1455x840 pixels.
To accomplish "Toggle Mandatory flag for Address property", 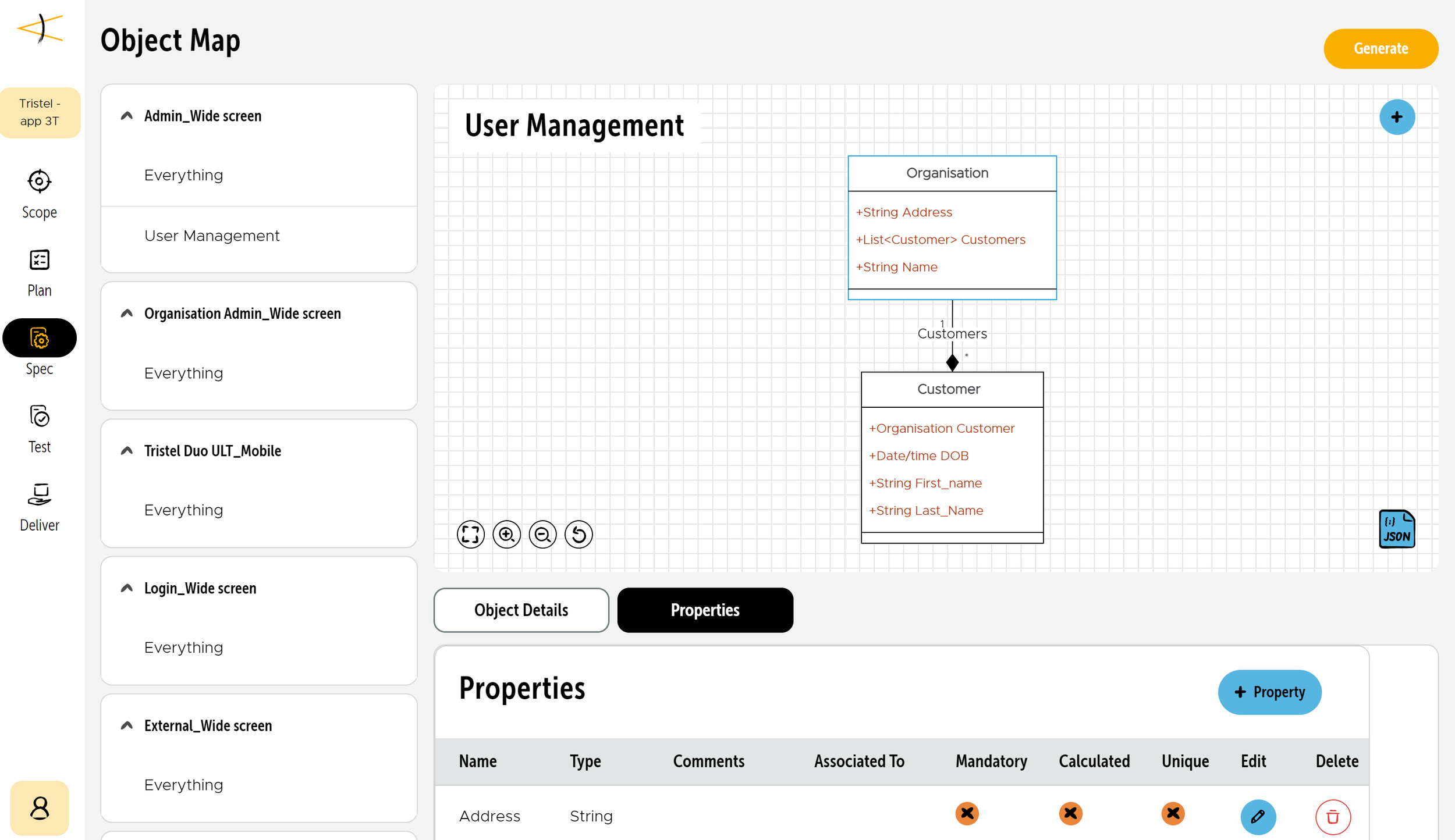I will pyautogui.click(x=967, y=813).
